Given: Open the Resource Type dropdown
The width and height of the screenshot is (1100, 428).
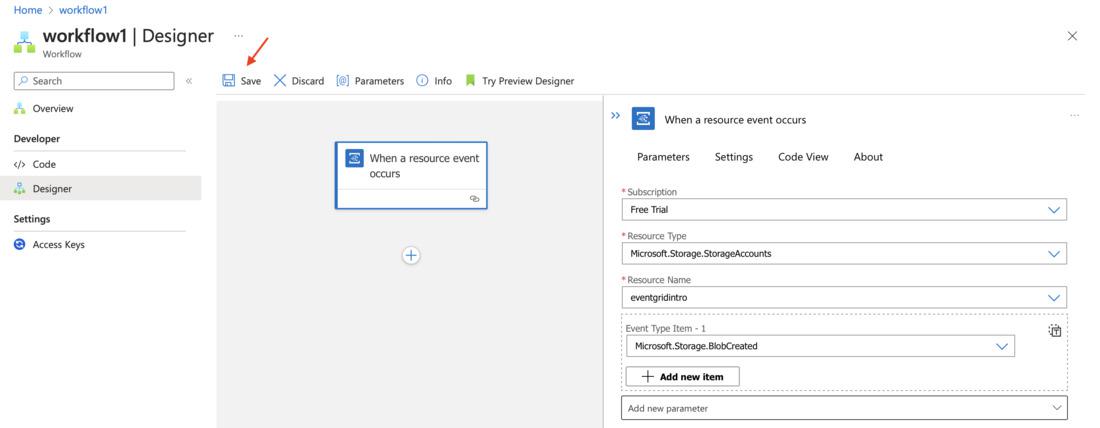Looking at the screenshot, I should tap(1053, 254).
